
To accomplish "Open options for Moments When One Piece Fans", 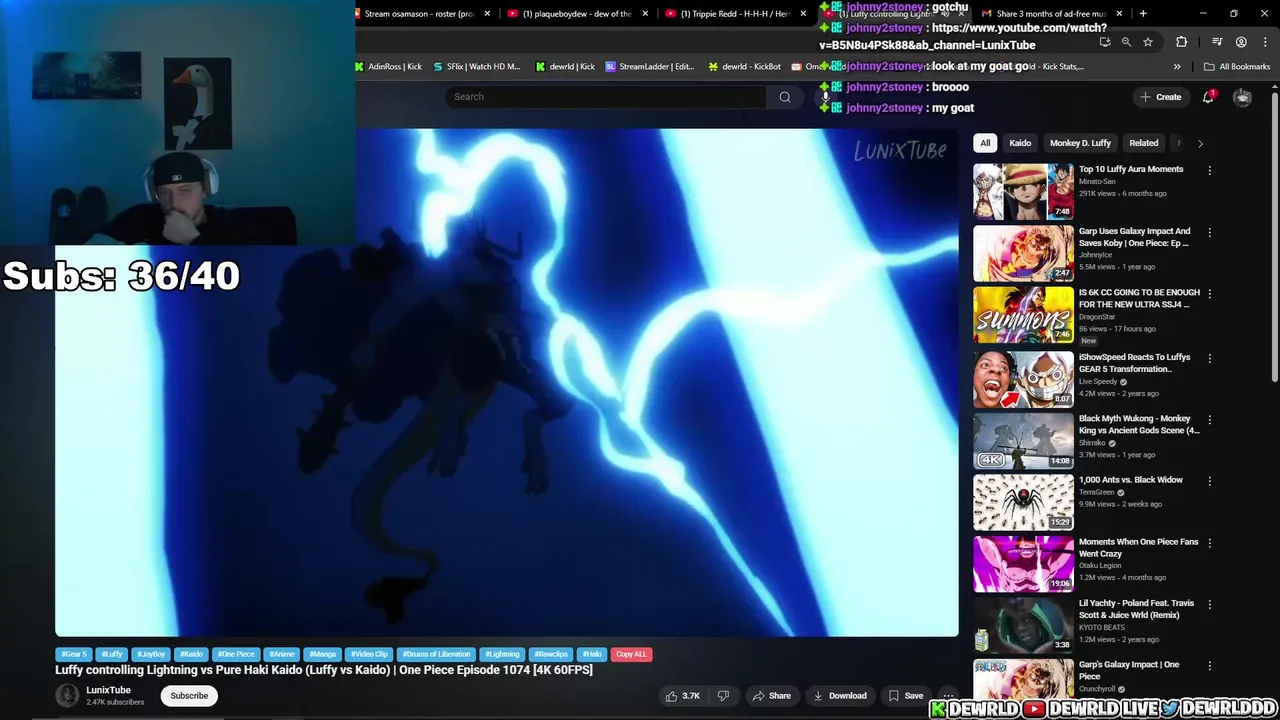I will 1209,543.
